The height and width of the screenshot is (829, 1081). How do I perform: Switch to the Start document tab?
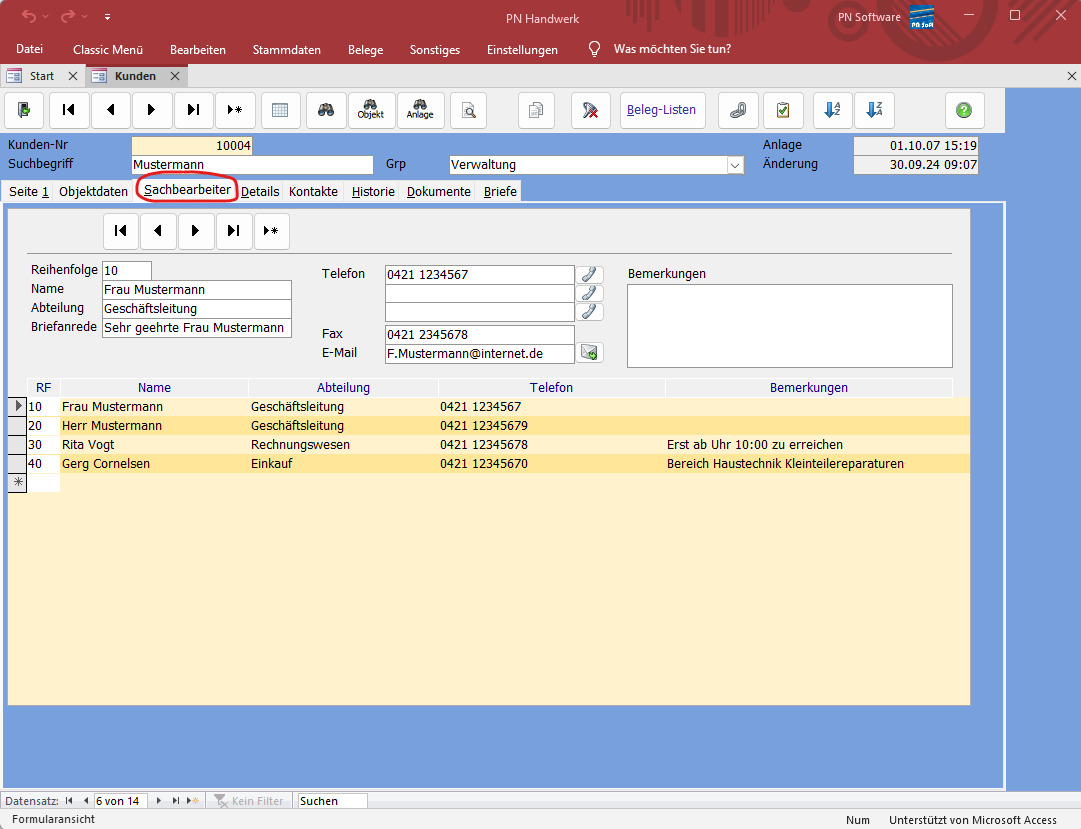tap(41, 76)
